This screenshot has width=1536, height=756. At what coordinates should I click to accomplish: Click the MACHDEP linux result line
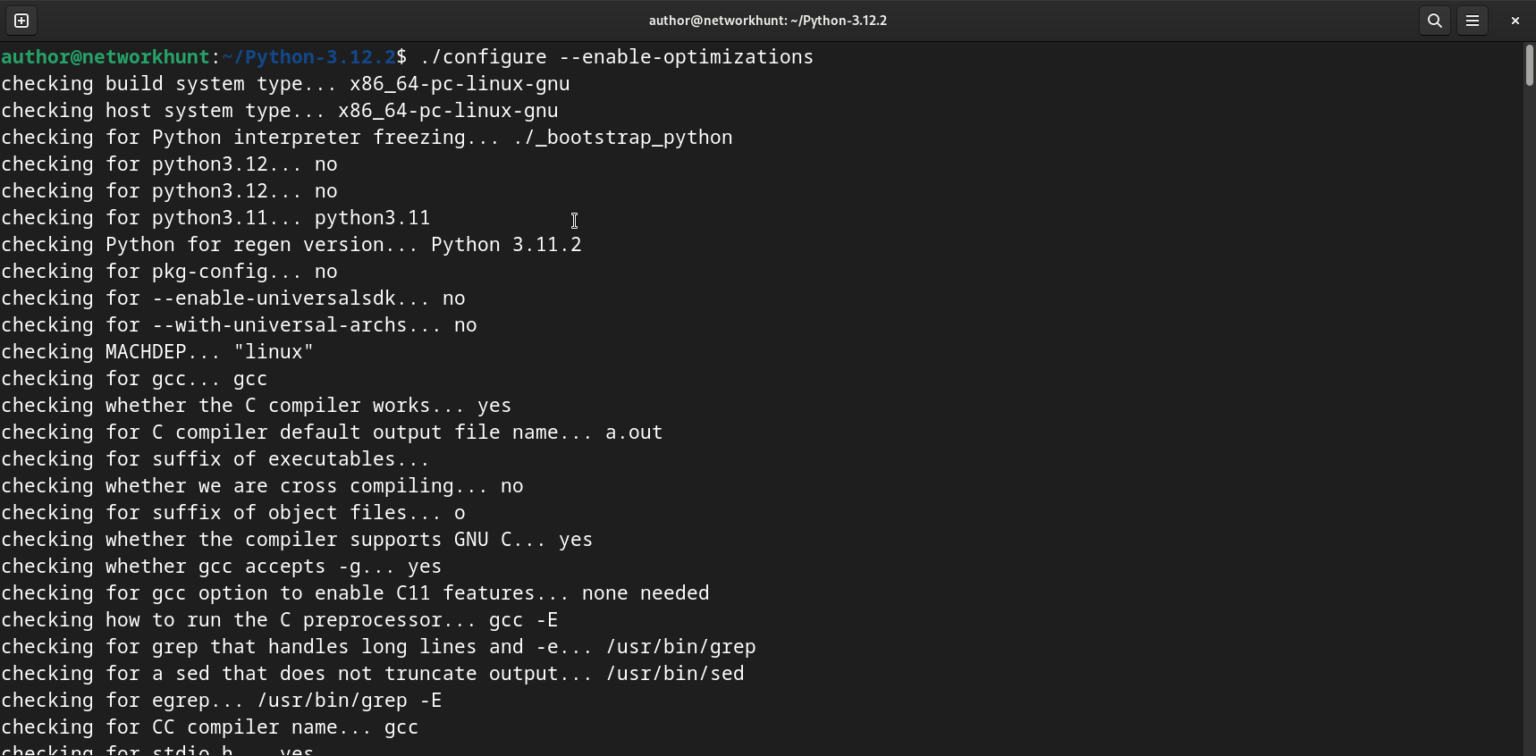tap(155, 351)
